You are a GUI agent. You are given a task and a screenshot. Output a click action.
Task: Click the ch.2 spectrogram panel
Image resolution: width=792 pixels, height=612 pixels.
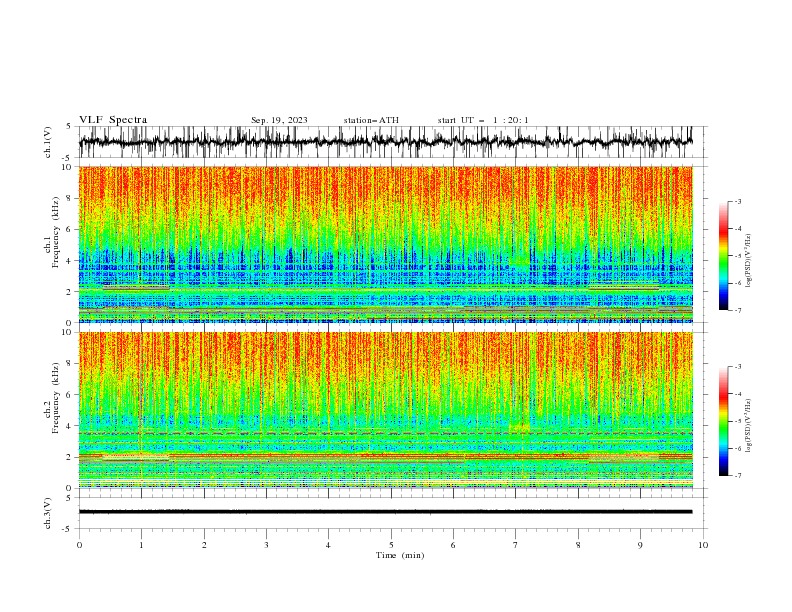pyautogui.click(x=385, y=410)
